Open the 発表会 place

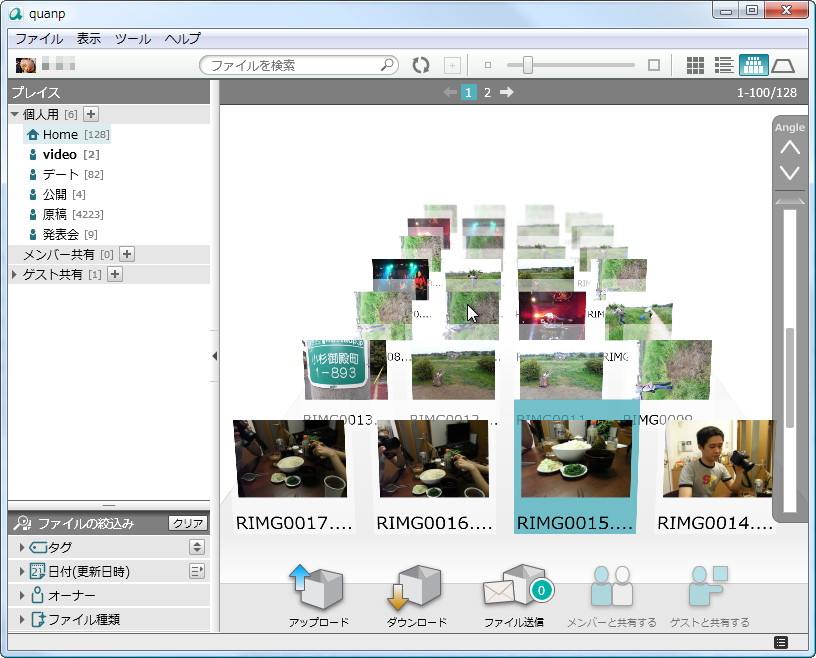(62, 234)
